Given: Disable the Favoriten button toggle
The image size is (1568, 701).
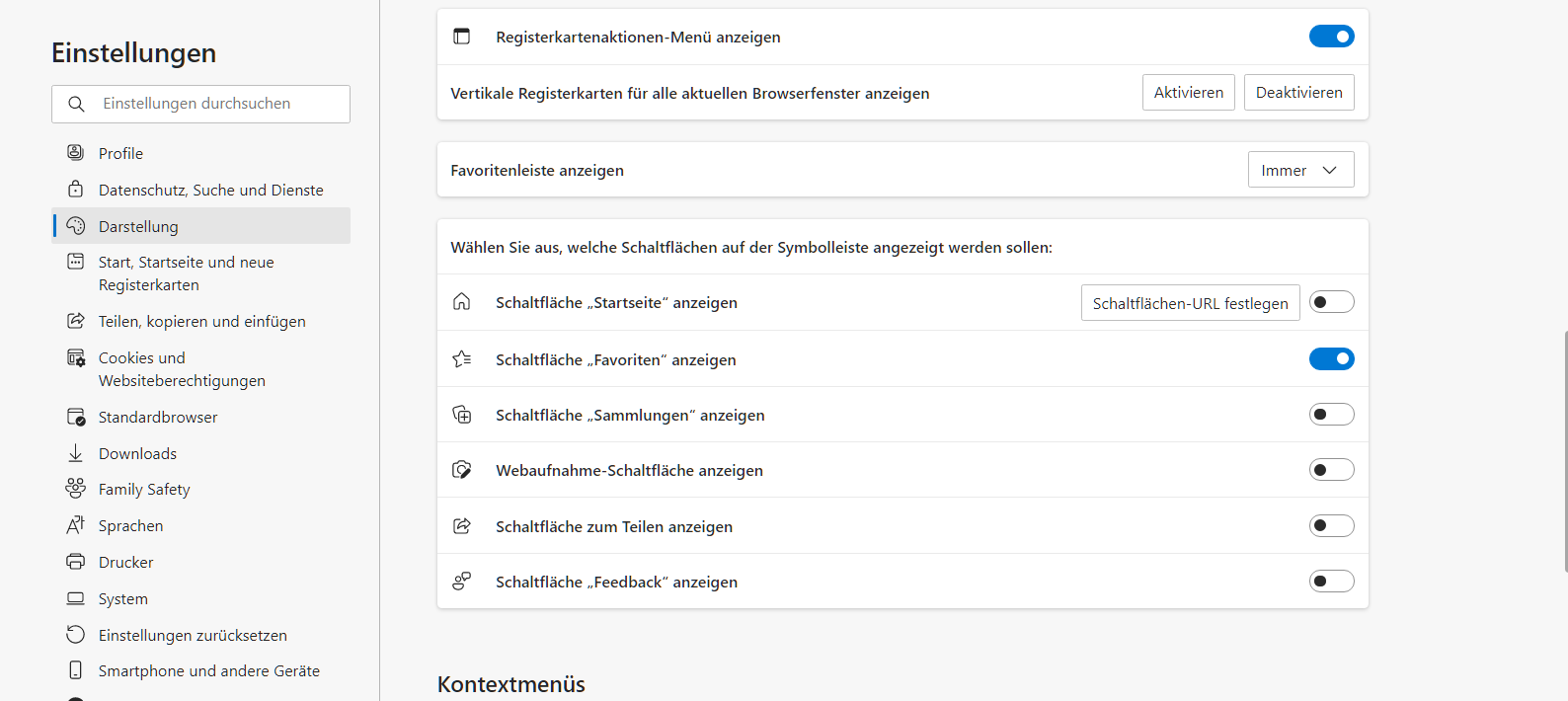Looking at the screenshot, I should [x=1331, y=359].
